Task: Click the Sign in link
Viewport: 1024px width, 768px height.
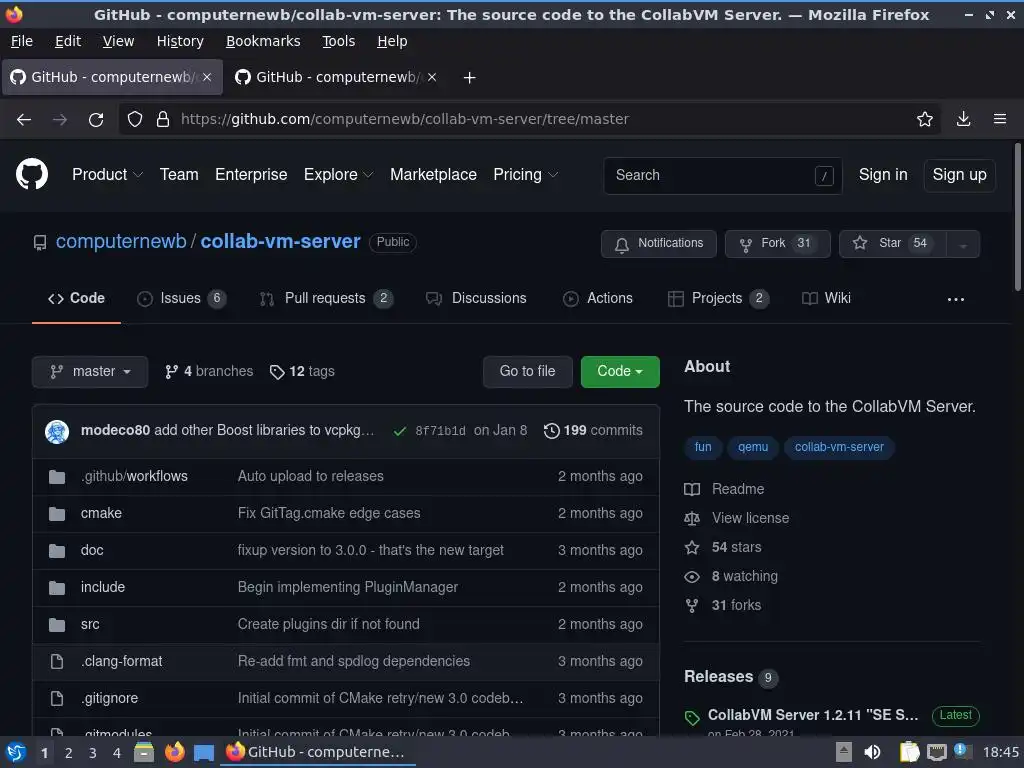Action: tap(883, 174)
